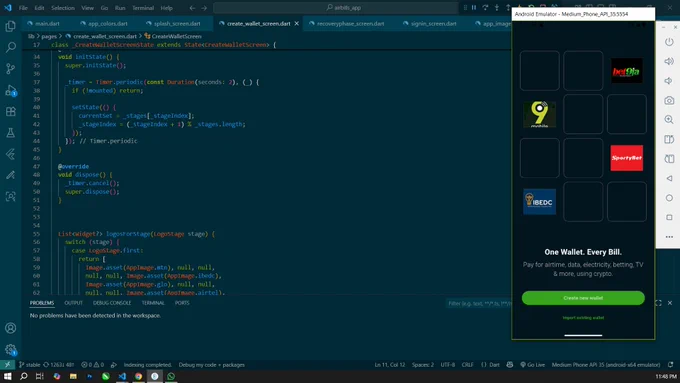Click emulator volume down button
The width and height of the screenshot is (680, 383).
click(x=669, y=81)
